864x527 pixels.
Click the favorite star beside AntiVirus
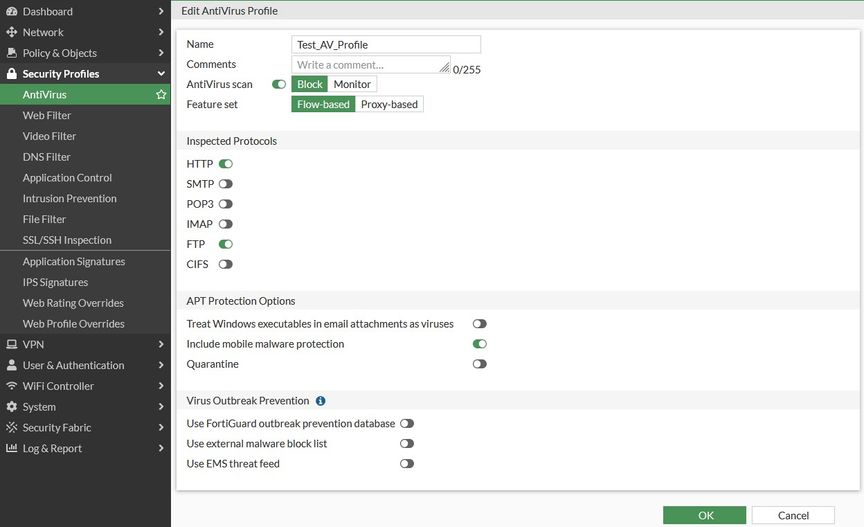161,95
